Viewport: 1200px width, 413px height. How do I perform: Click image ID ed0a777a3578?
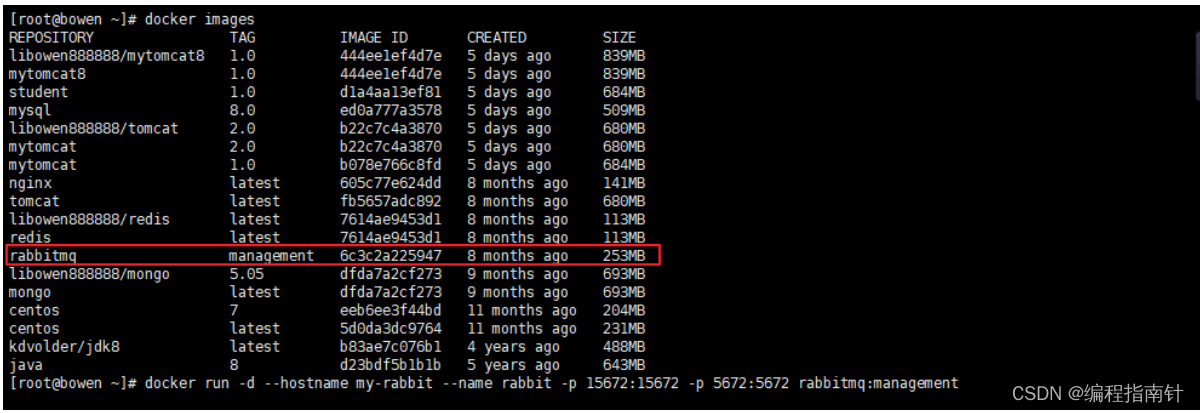390,110
